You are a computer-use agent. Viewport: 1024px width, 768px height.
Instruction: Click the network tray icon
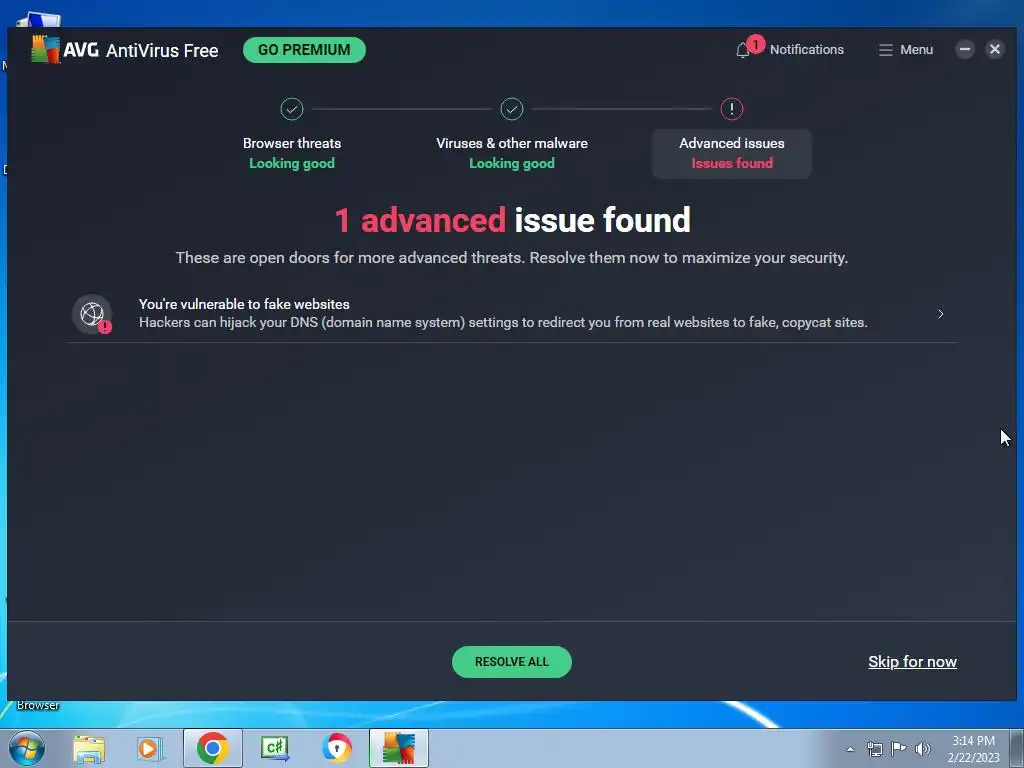click(x=874, y=749)
